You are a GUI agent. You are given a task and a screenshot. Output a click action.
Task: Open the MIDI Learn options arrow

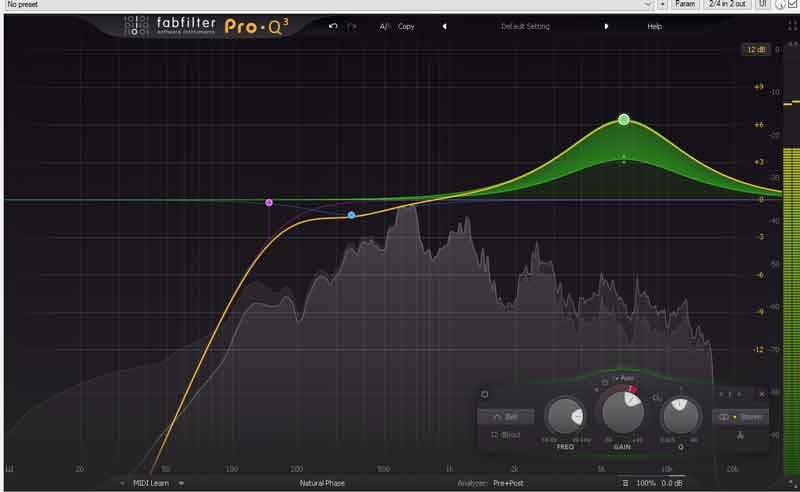pos(181,483)
